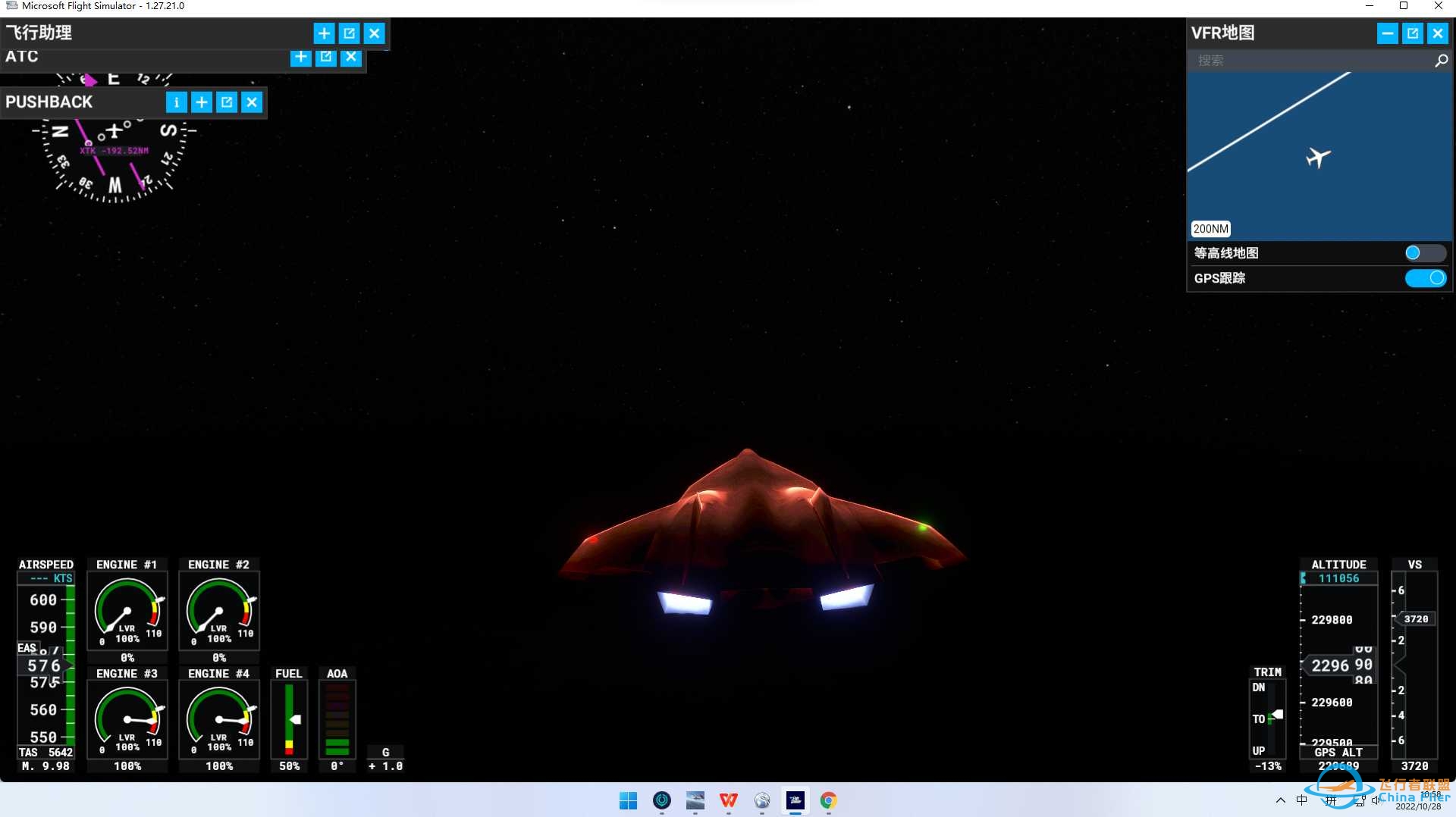Click the PUSHBACK panel title
Viewport: 1456px width, 817px height.
click(49, 102)
